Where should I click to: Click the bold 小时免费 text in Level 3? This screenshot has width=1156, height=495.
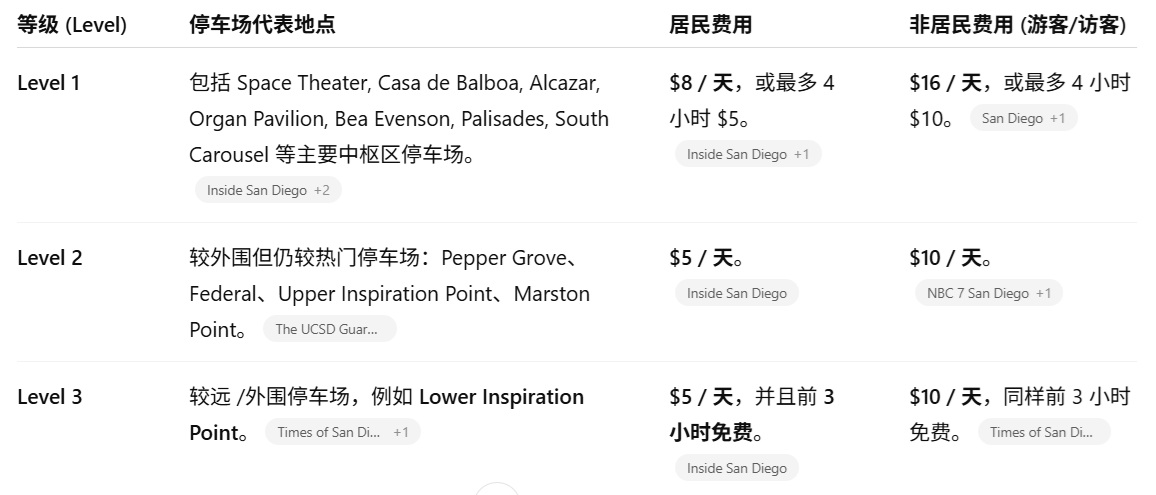pos(710,433)
